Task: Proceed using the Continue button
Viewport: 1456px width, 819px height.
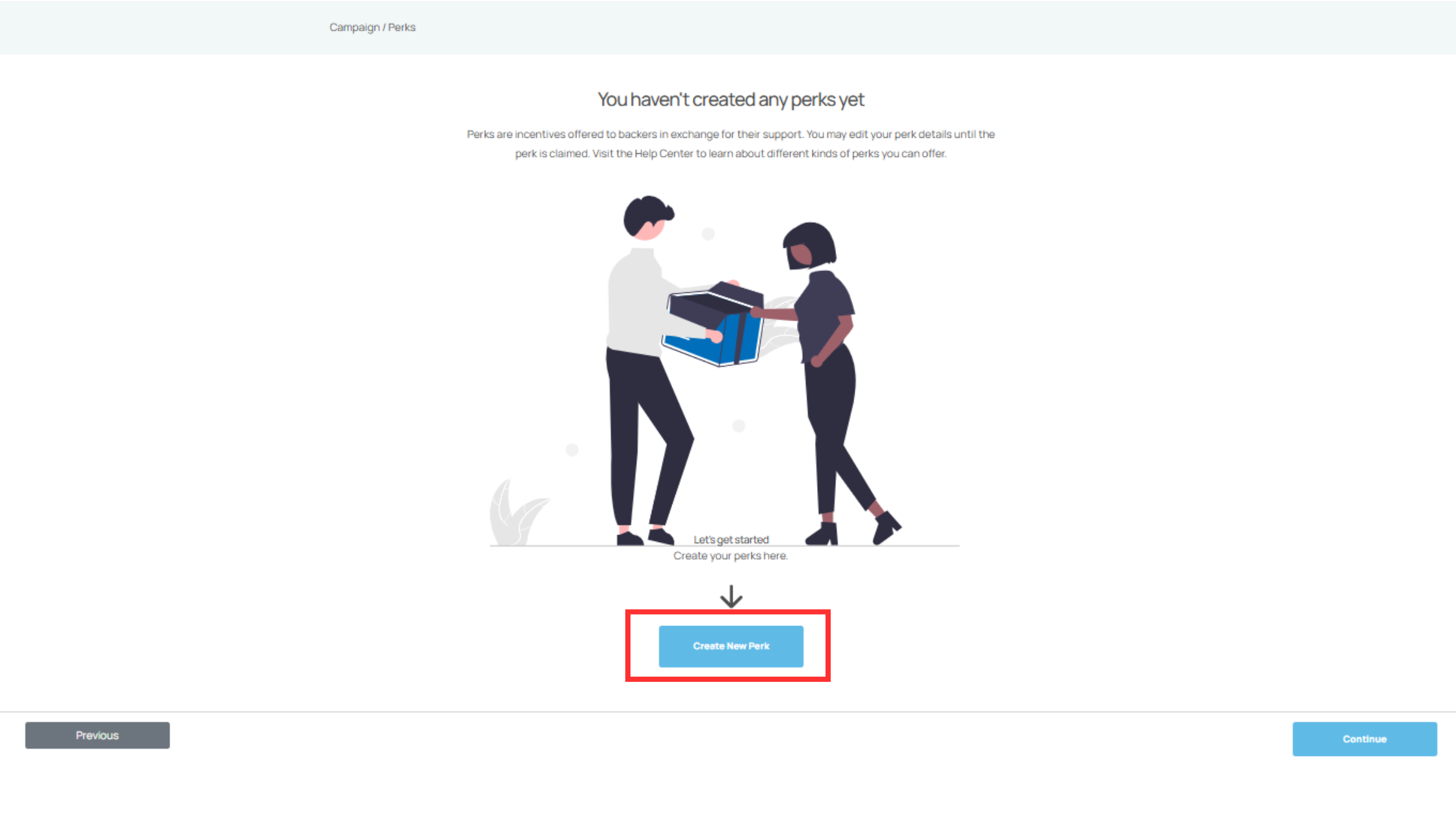Action: coord(1364,739)
